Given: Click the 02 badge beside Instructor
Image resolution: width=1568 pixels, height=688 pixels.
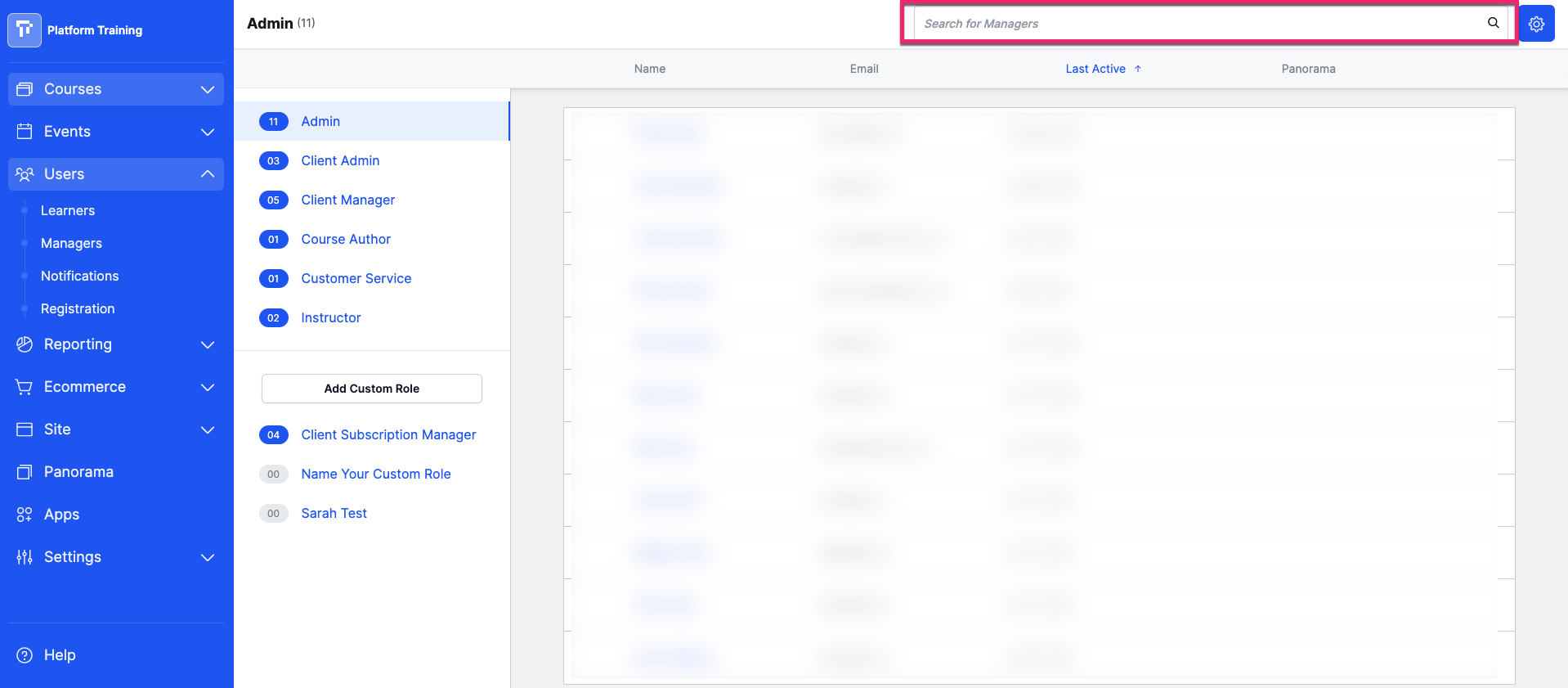Looking at the screenshot, I should 273,317.
